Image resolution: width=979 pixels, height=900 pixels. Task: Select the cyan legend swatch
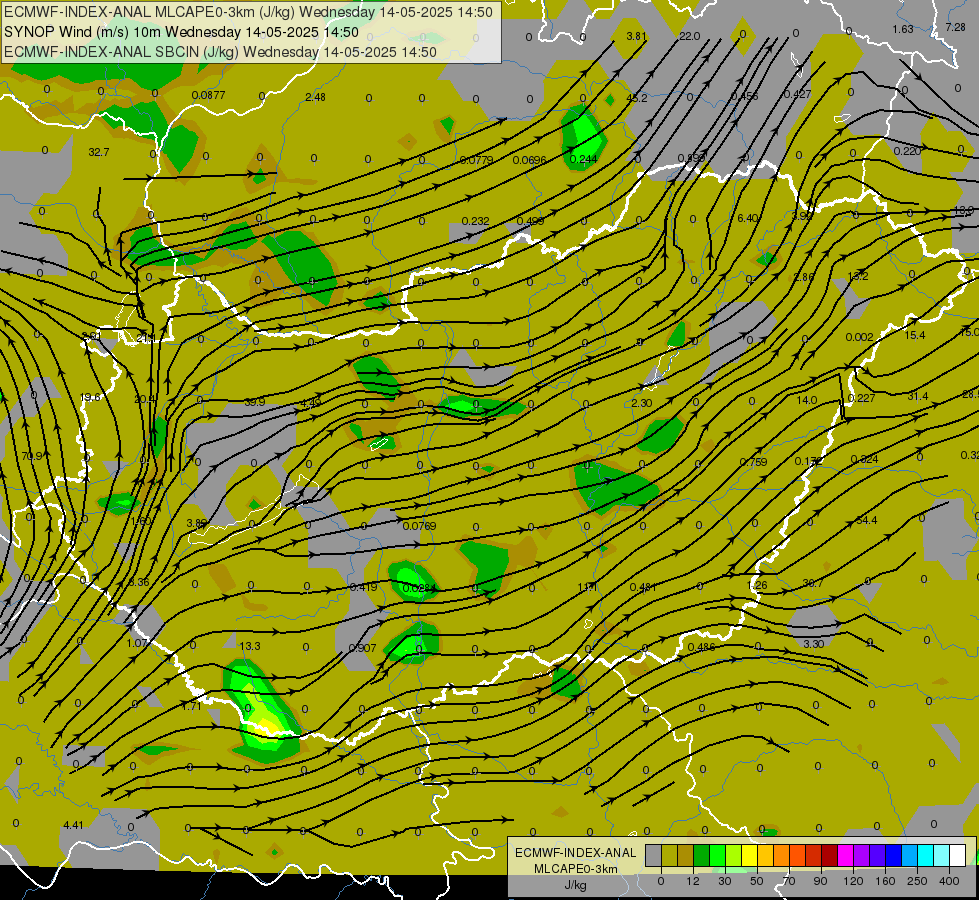tap(926, 855)
